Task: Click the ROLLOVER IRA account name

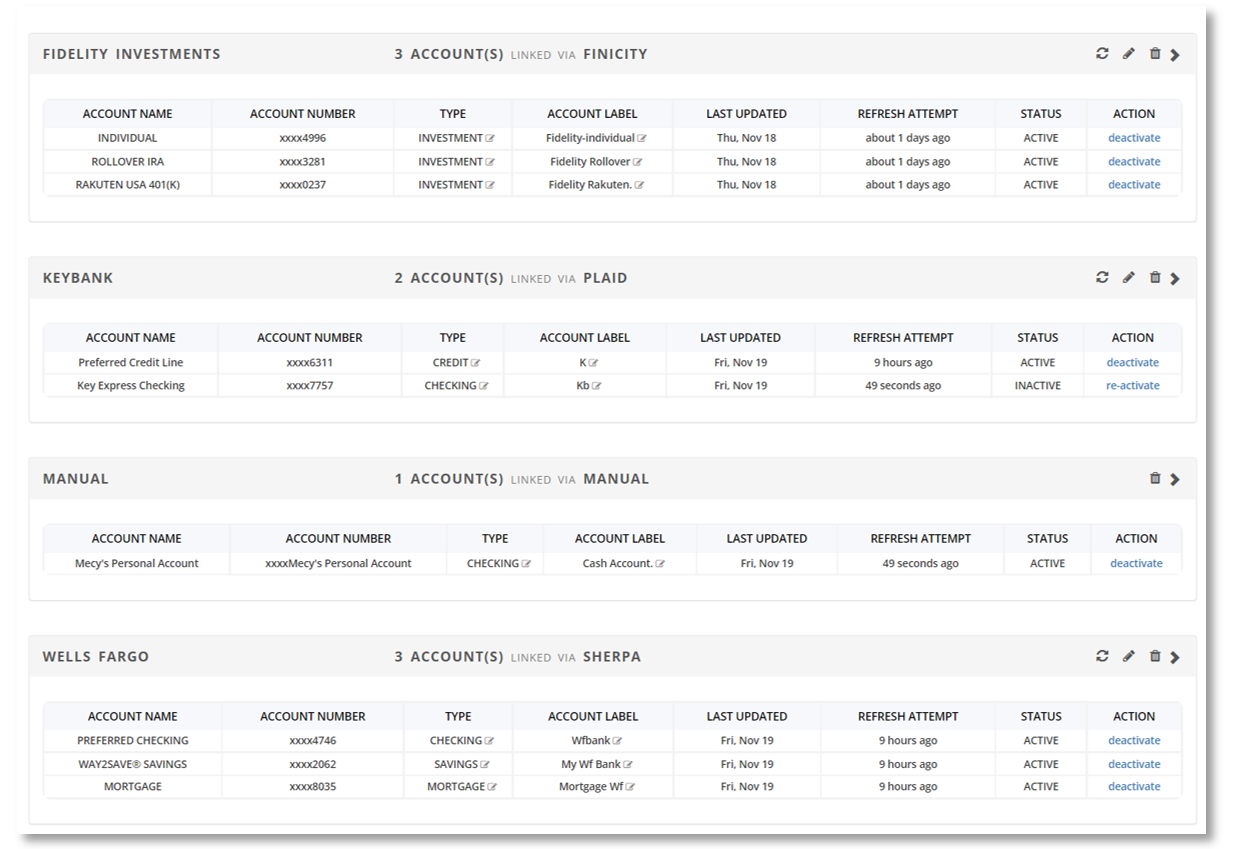Action: tap(128, 161)
